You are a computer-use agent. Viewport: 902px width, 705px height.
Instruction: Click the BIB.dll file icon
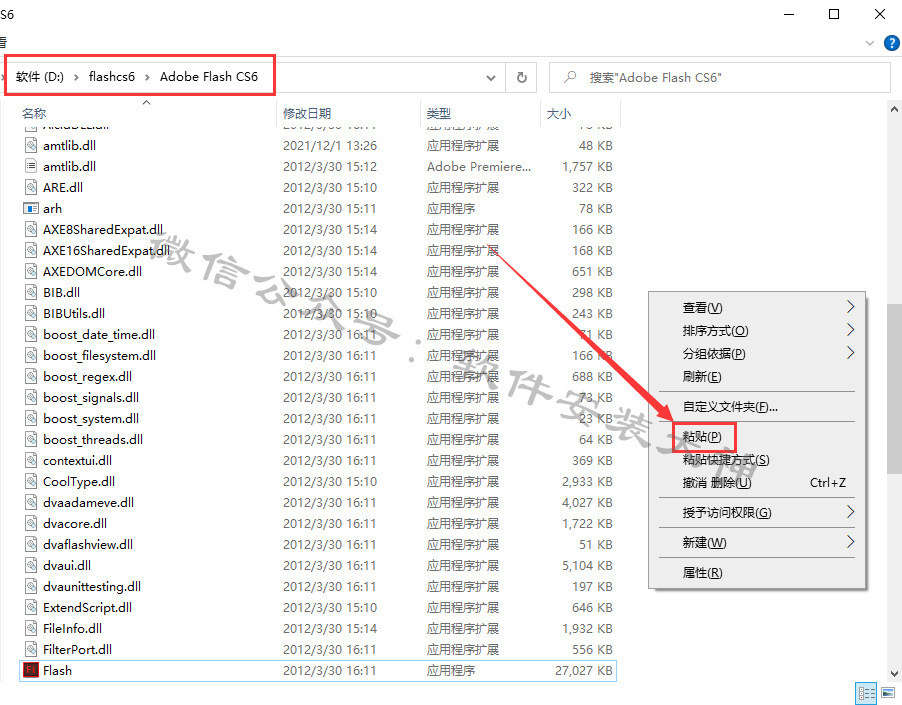30,293
